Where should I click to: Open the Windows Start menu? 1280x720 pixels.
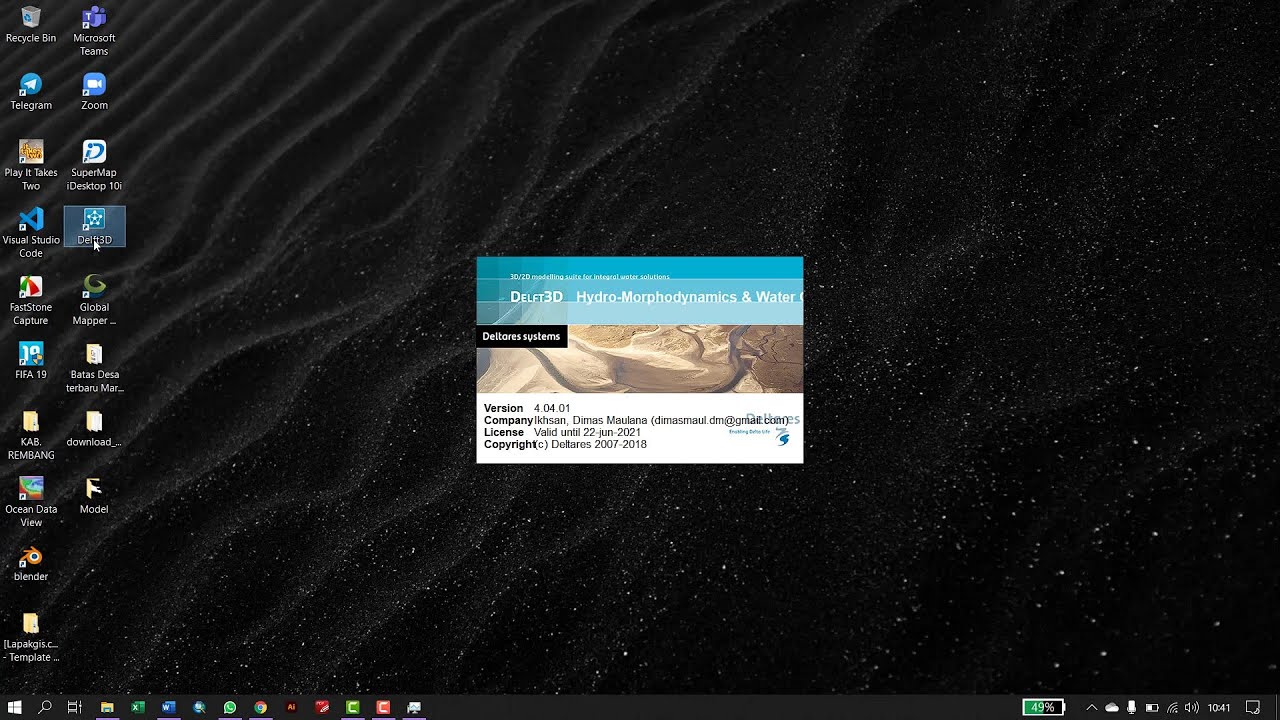15,707
